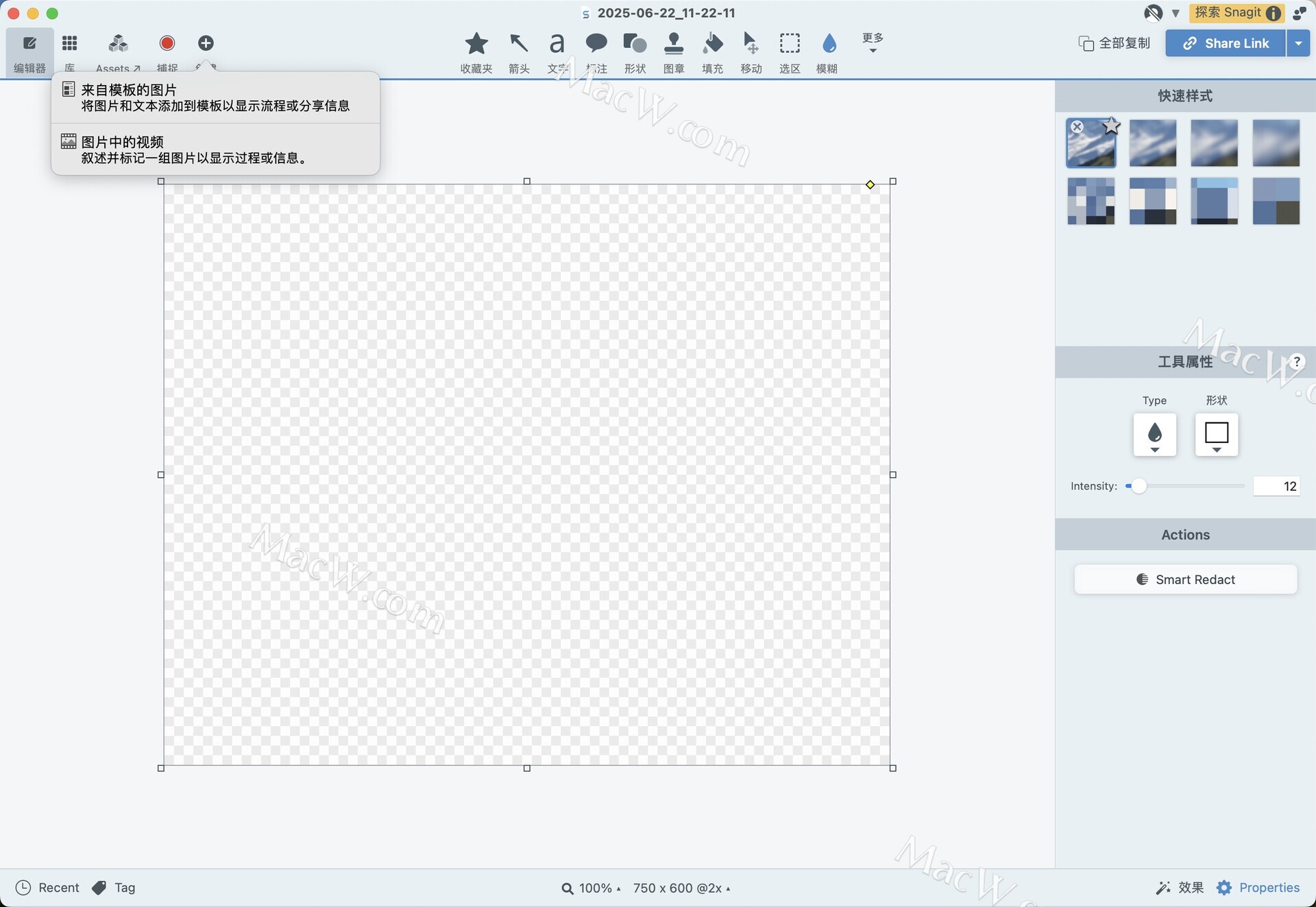1316x907 pixels.
Task: Click the account icon at top right
Action: point(1299,13)
